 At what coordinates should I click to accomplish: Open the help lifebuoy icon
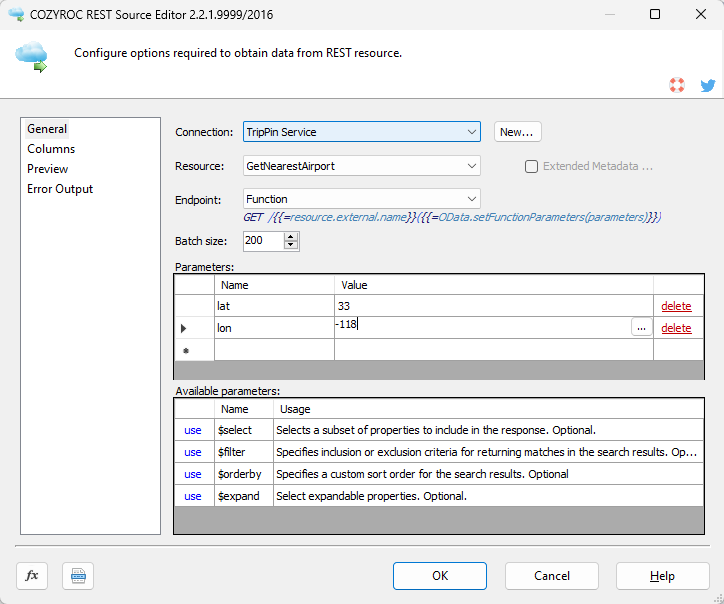[x=677, y=85]
